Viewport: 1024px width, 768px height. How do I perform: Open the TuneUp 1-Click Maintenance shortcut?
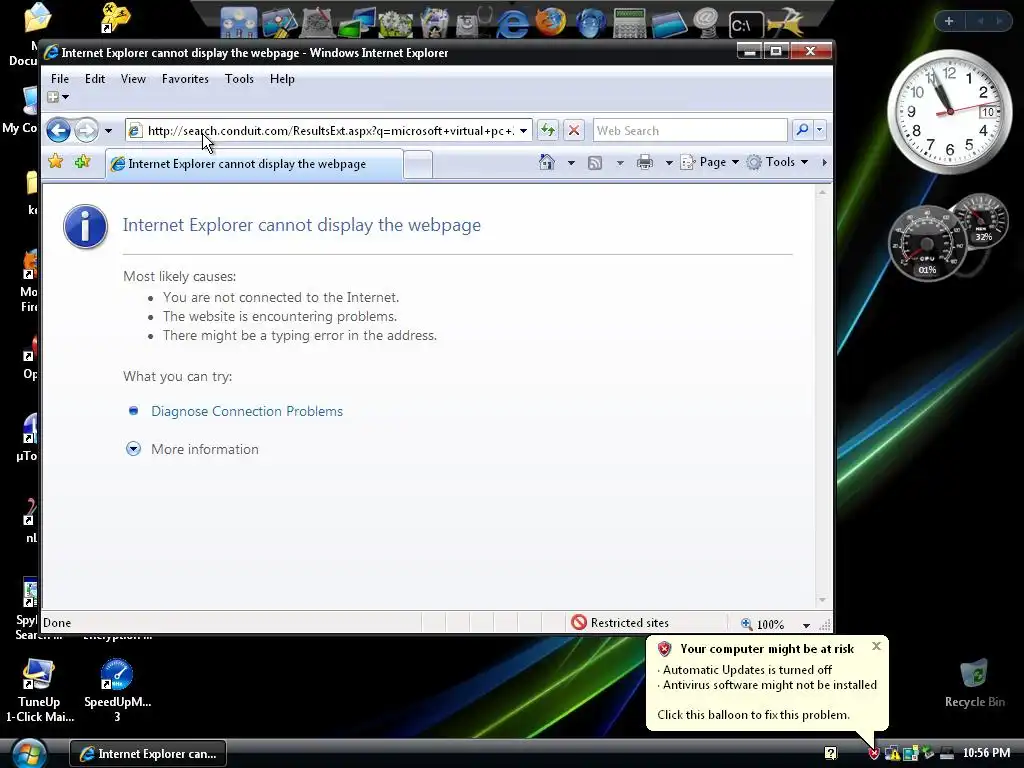pos(39,689)
